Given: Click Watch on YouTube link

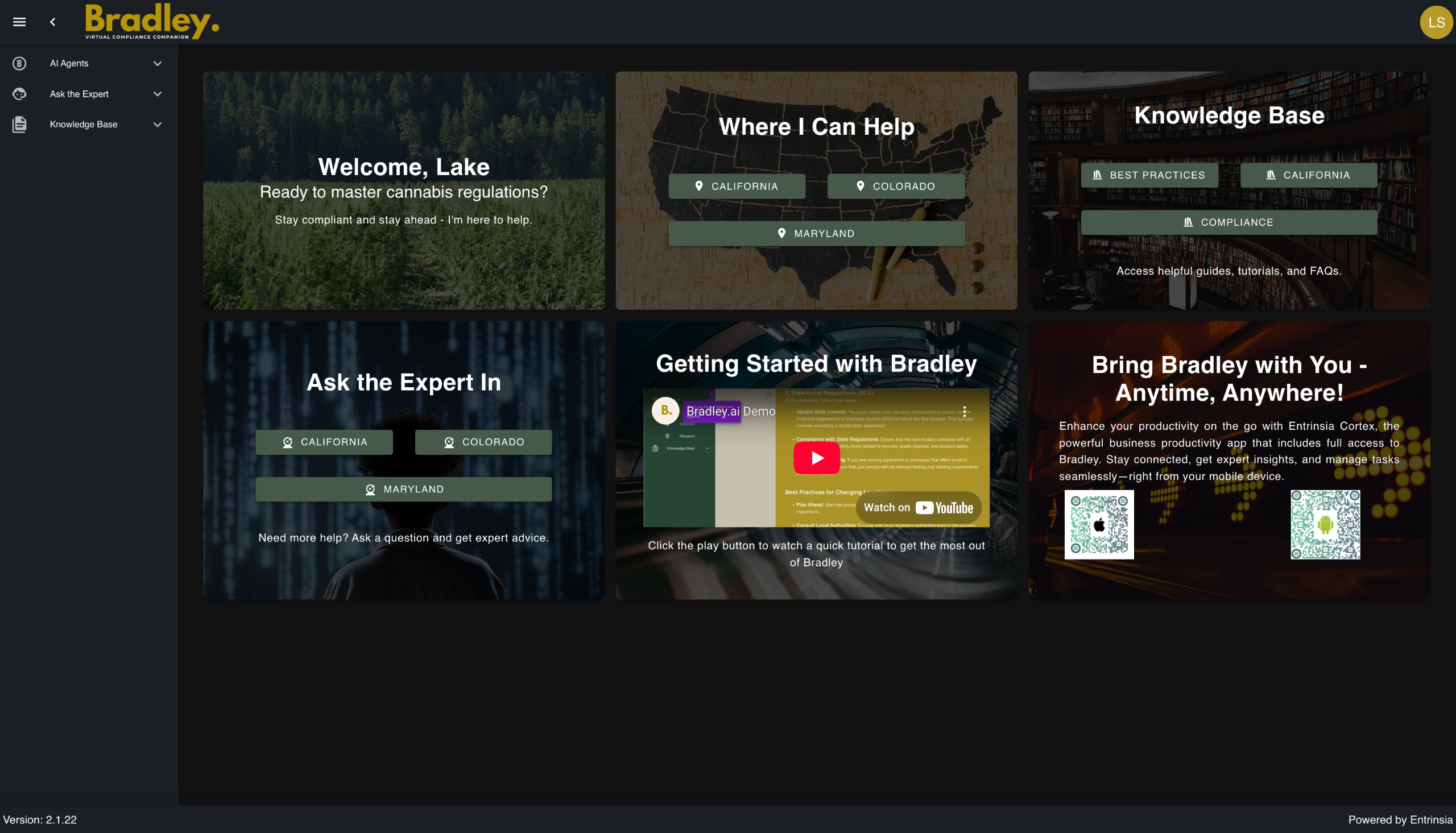Looking at the screenshot, I should pyautogui.click(x=918, y=507).
